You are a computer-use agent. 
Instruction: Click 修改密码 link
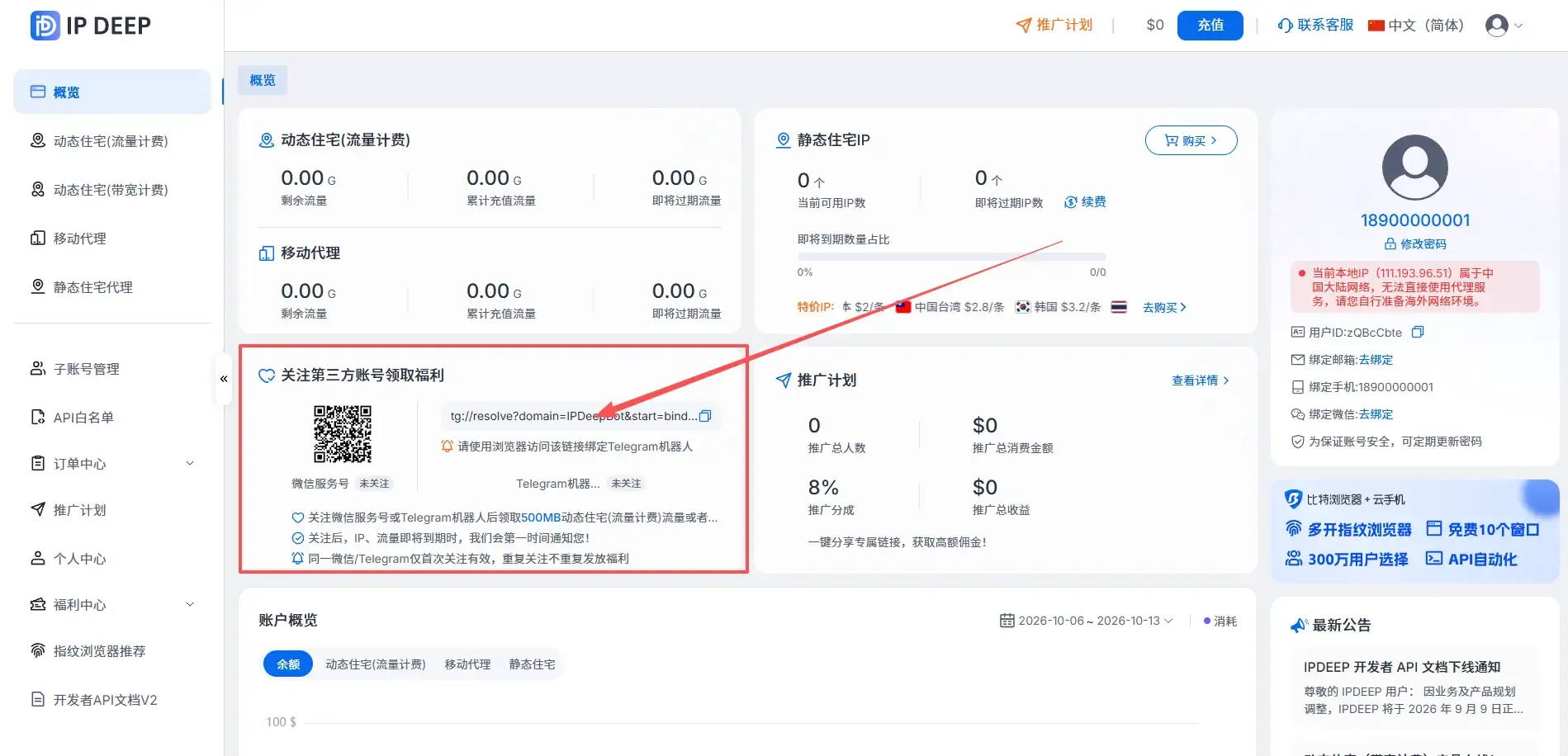click(1415, 243)
